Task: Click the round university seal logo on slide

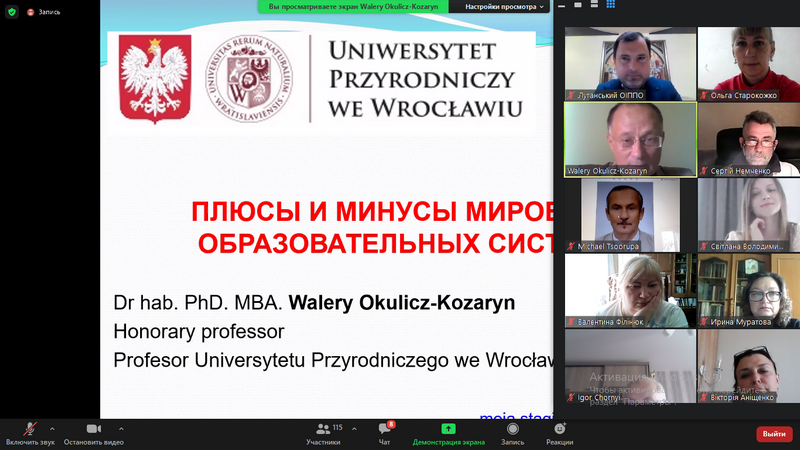Action: point(249,79)
